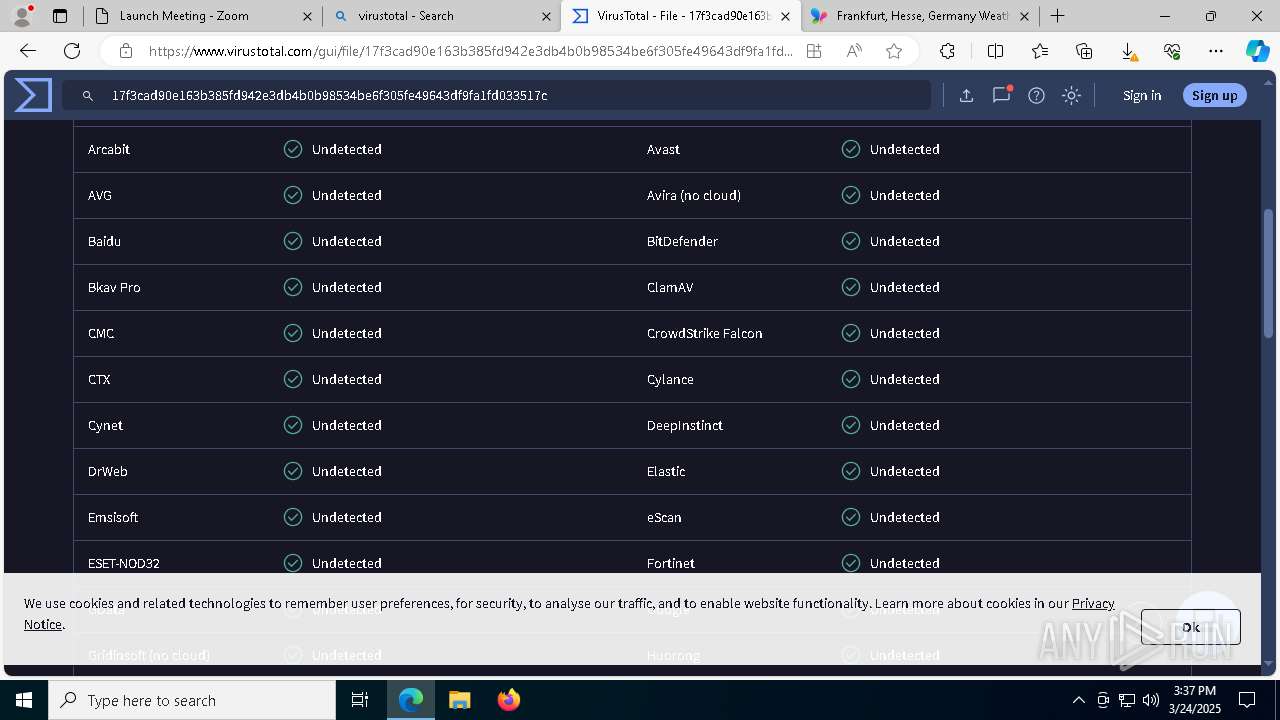The image size is (1280, 720).
Task: Select the VirusTotal - File tab
Action: (x=680, y=16)
